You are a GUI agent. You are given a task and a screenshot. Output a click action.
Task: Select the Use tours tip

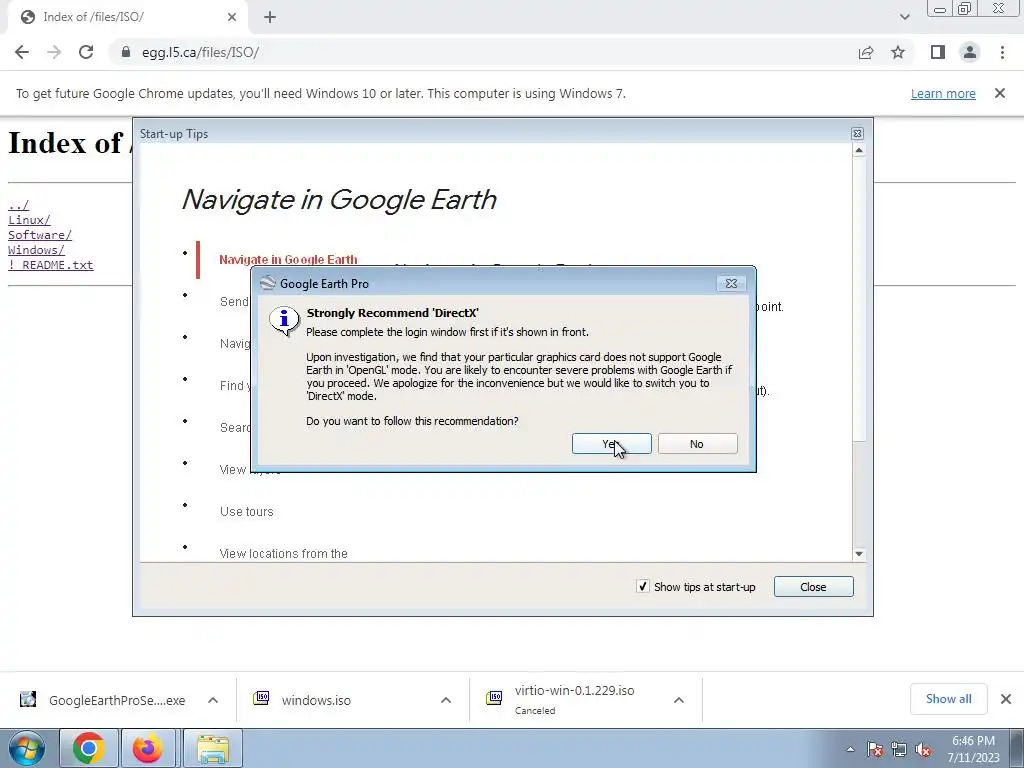click(x=246, y=511)
